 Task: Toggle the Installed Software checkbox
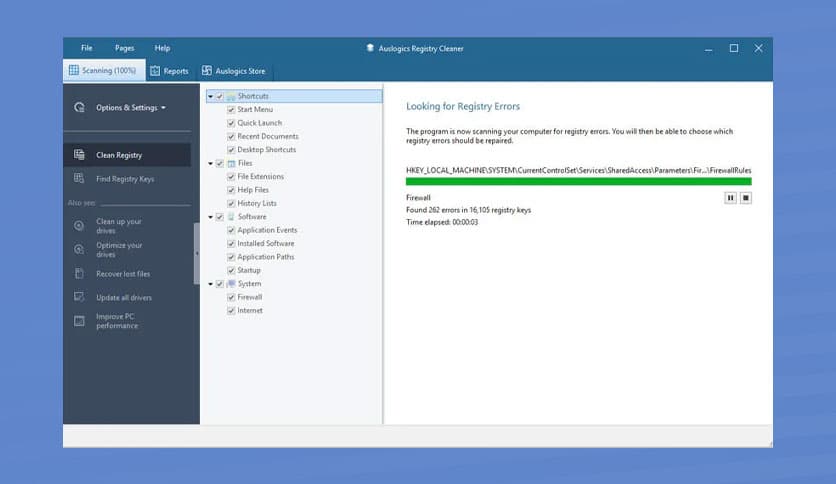pos(231,244)
